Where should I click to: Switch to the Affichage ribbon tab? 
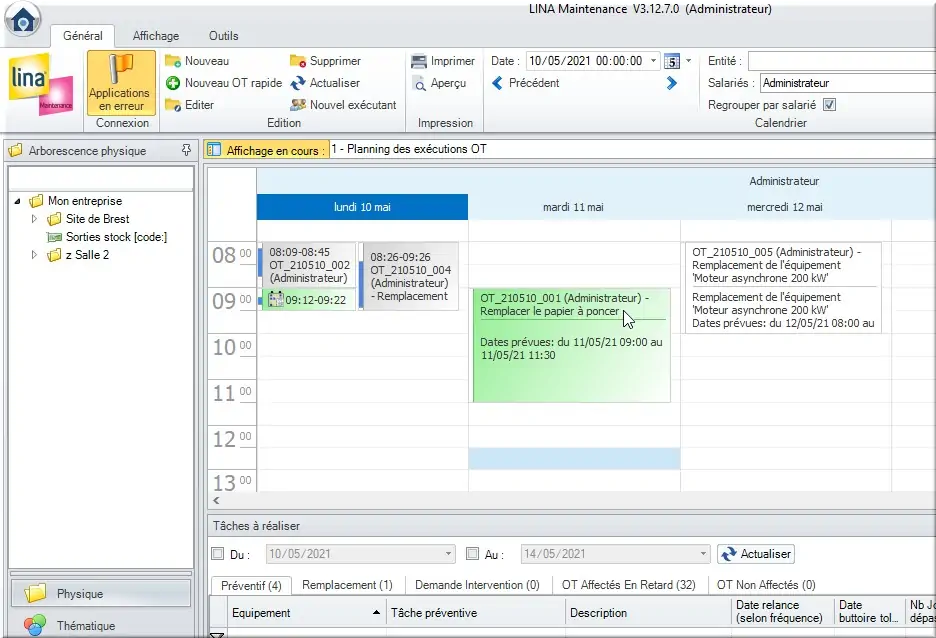[x=156, y=36]
